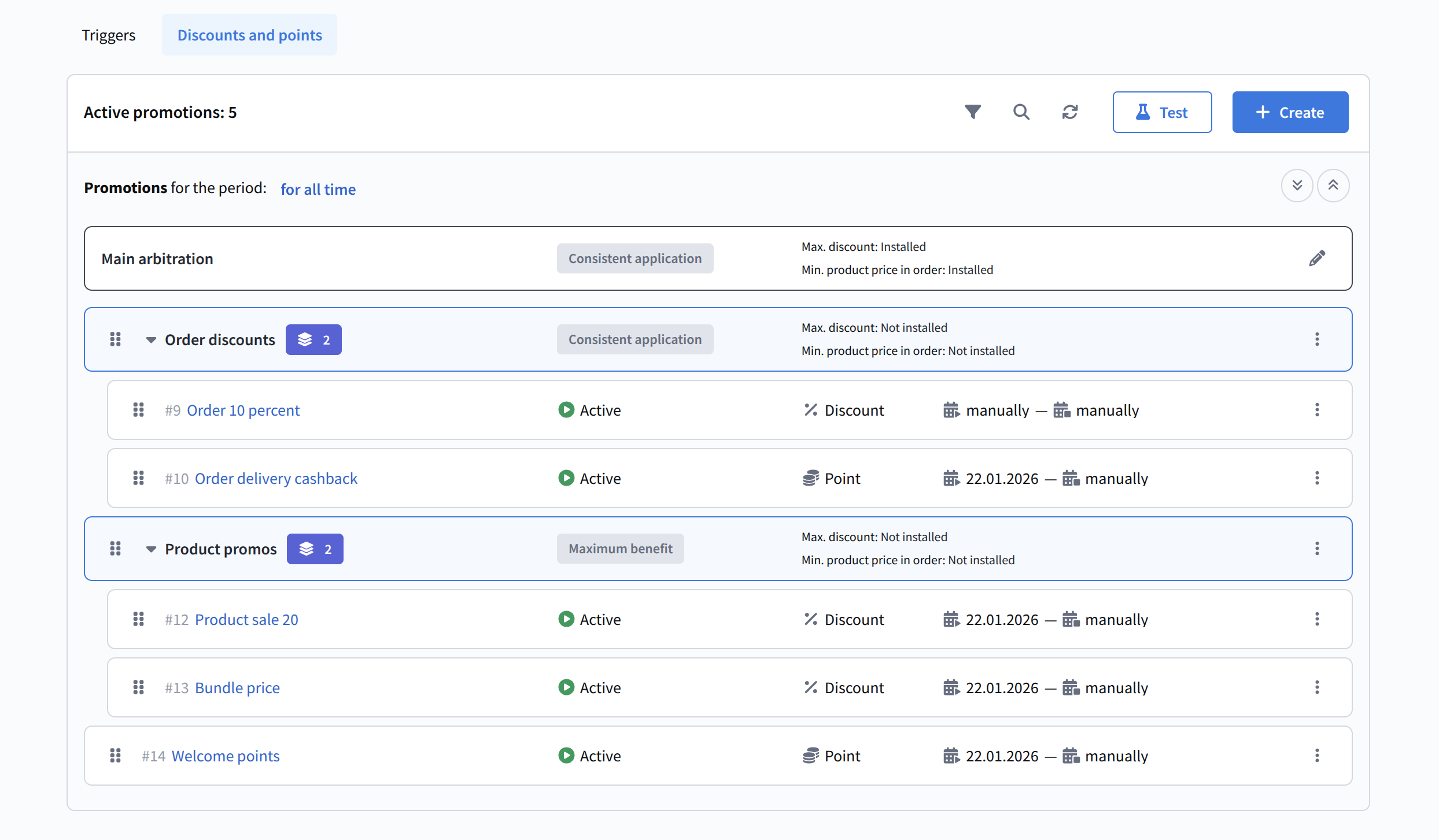Select the Discounts and points tab

pos(249,35)
